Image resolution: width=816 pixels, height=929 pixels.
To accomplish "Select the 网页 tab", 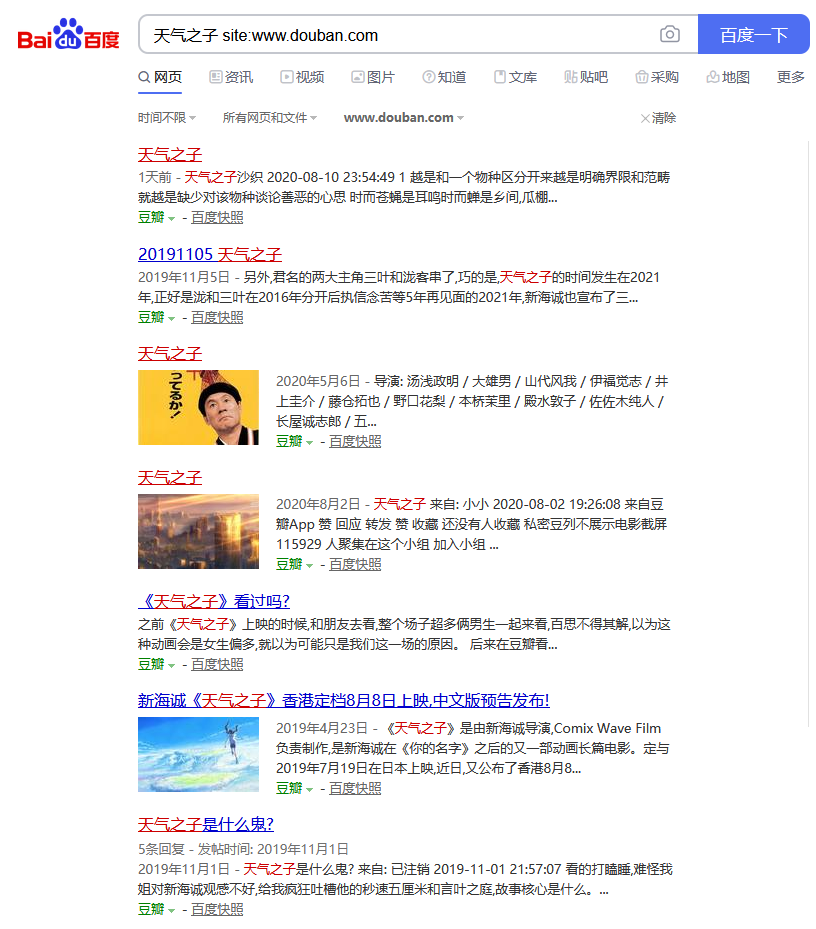I will [160, 78].
